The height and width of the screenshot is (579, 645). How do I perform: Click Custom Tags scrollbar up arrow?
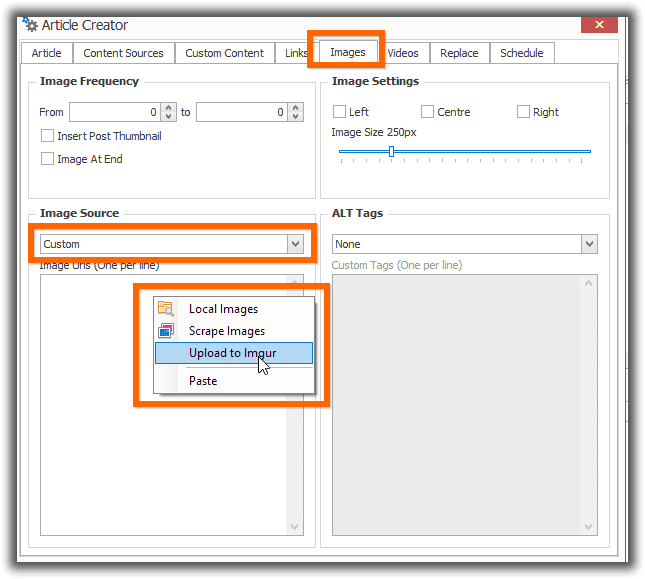[x=589, y=283]
